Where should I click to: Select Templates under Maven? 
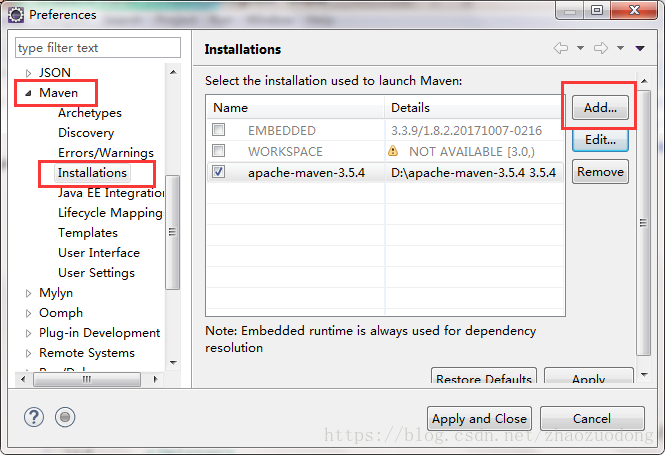click(x=88, y=233)
